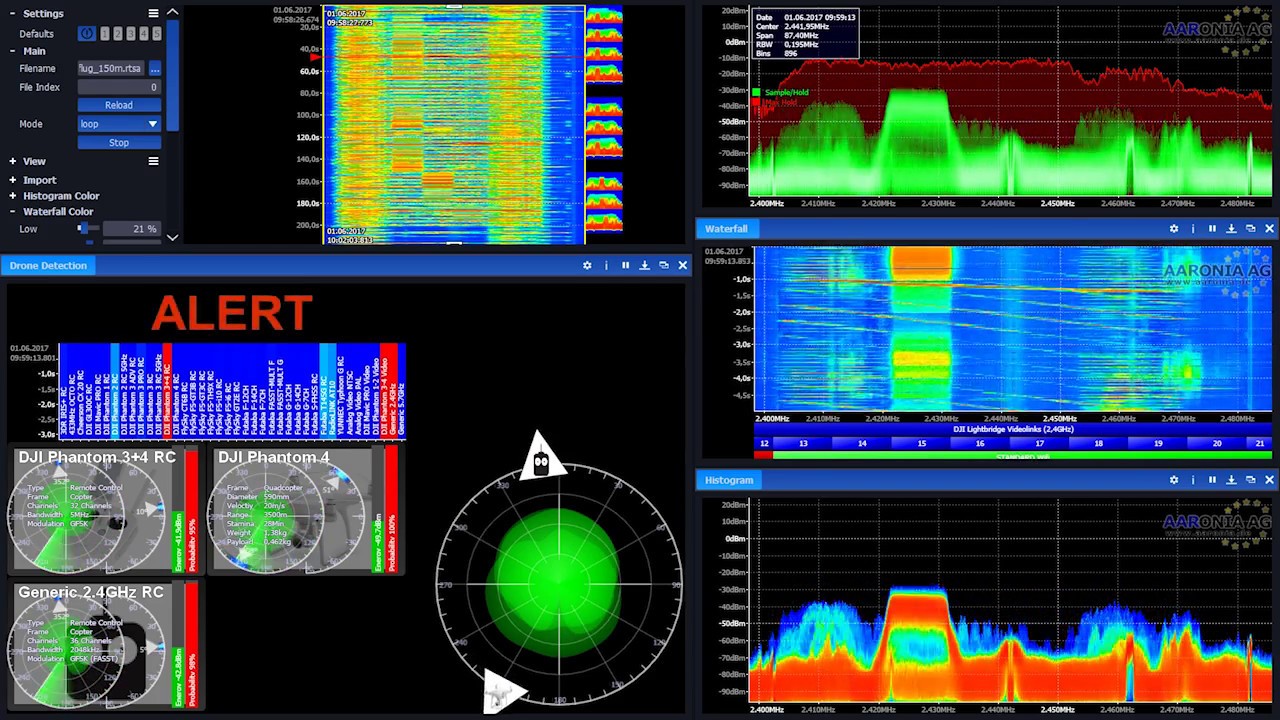
Task: Detach the Histogram panel window
Action: tap(1250, 480)
